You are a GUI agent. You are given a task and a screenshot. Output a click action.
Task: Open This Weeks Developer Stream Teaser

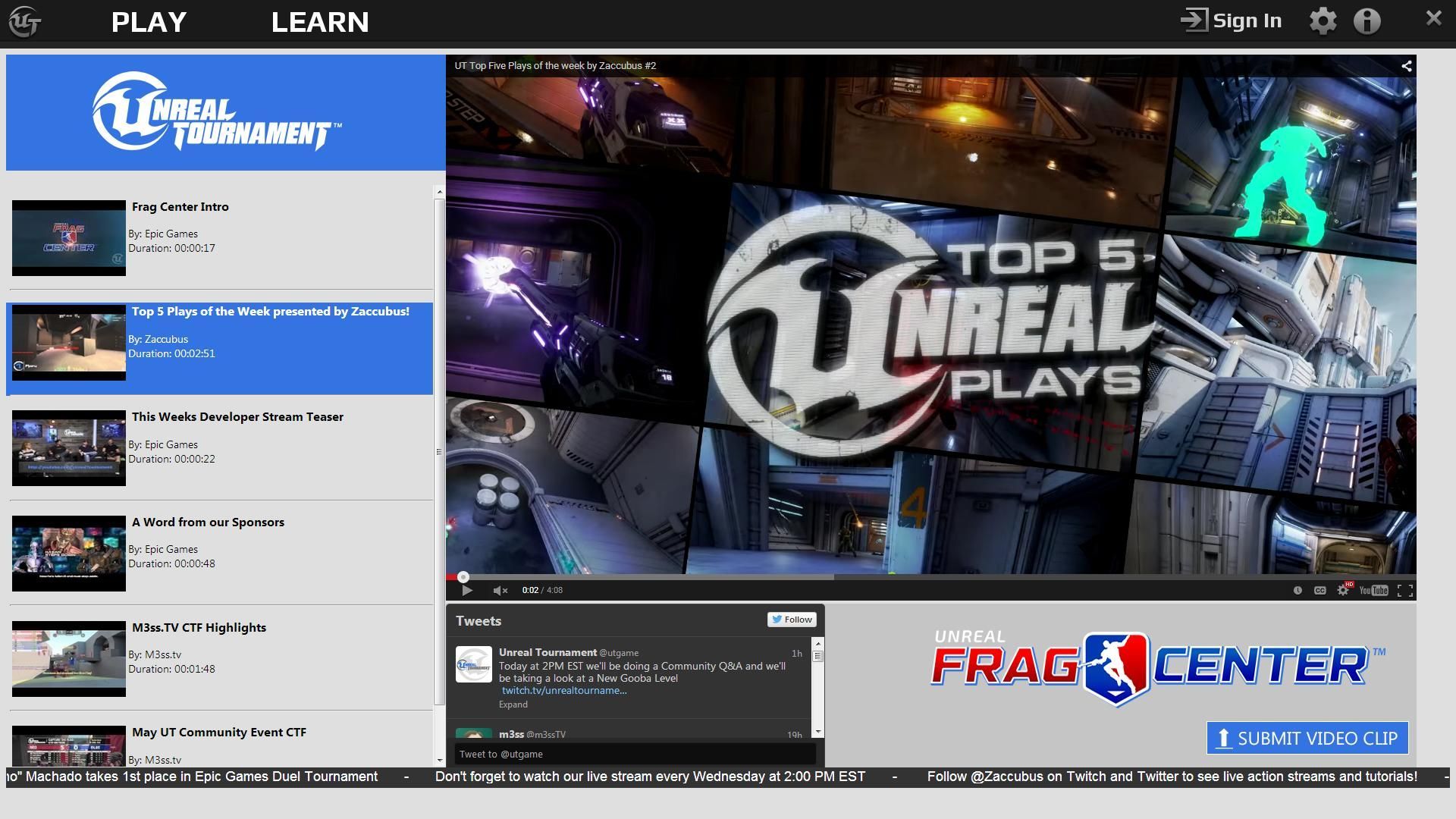click(x=237, y=417)
